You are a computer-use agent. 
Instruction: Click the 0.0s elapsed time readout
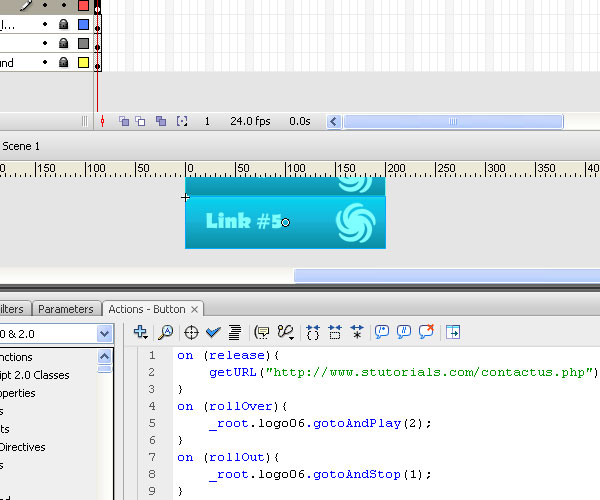point(300,121)
